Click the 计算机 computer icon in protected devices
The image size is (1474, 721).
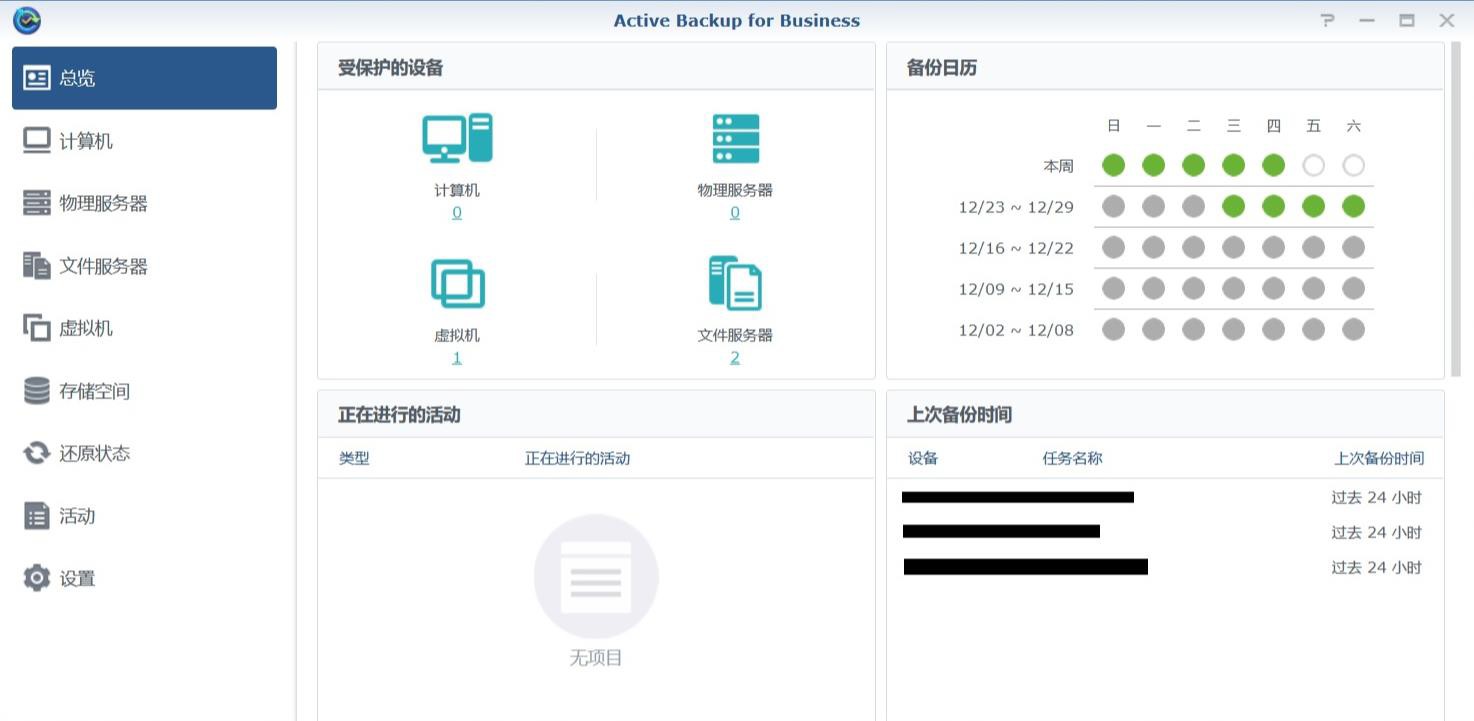[x=457, y=138]
